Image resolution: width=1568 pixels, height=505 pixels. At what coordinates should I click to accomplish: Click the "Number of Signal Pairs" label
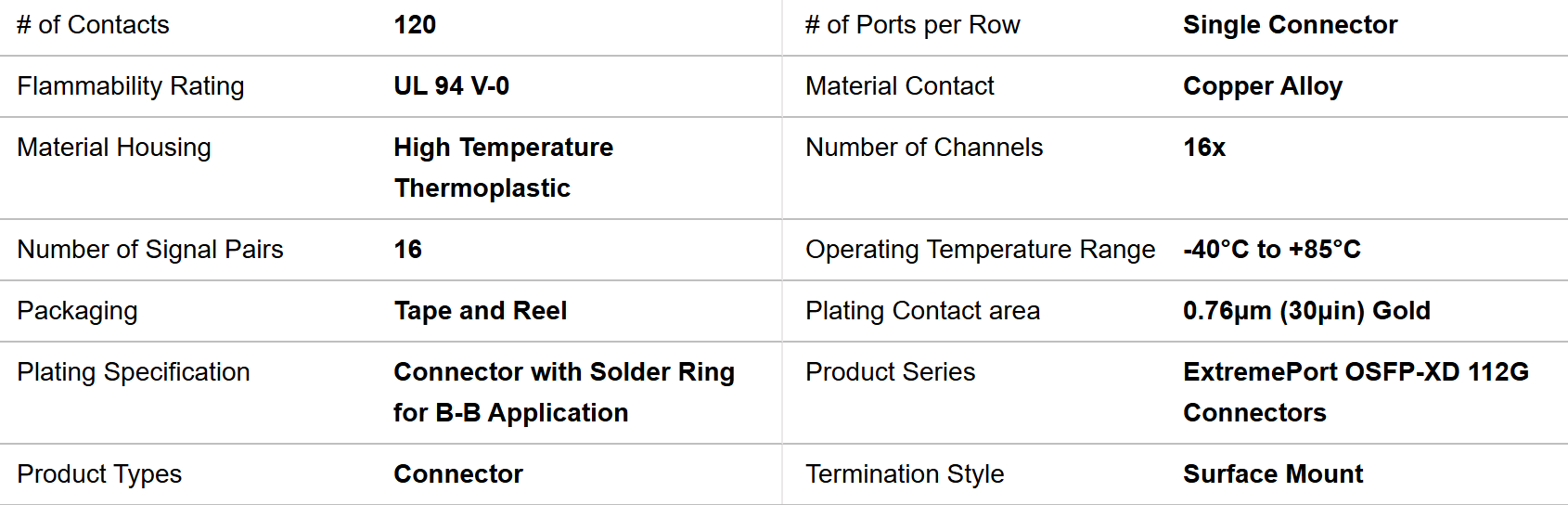(x=150, y=250)
